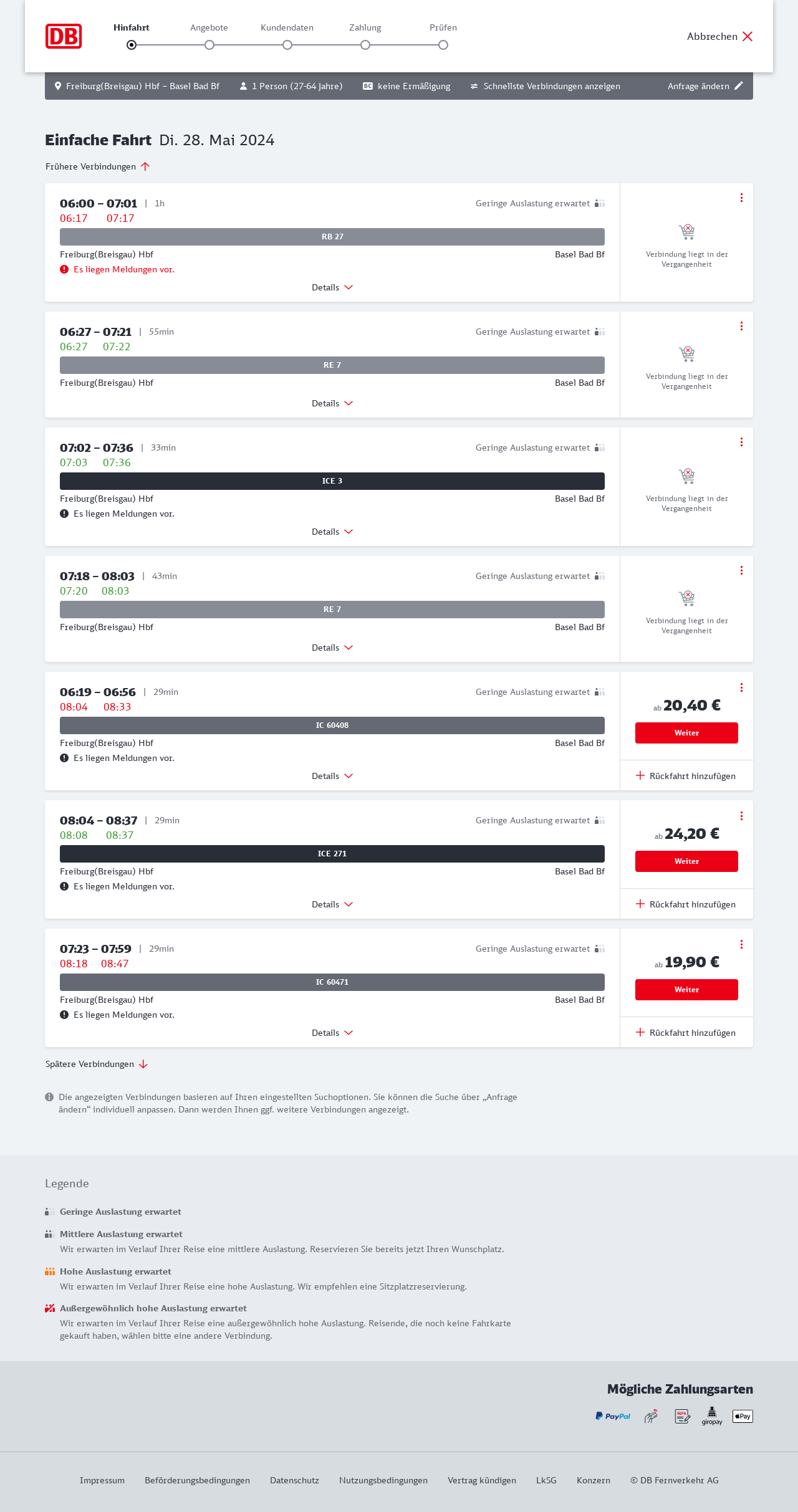The image size is (798, 1512).
Task: Click the Hinfahrt step label
Action: pos(131,27)
